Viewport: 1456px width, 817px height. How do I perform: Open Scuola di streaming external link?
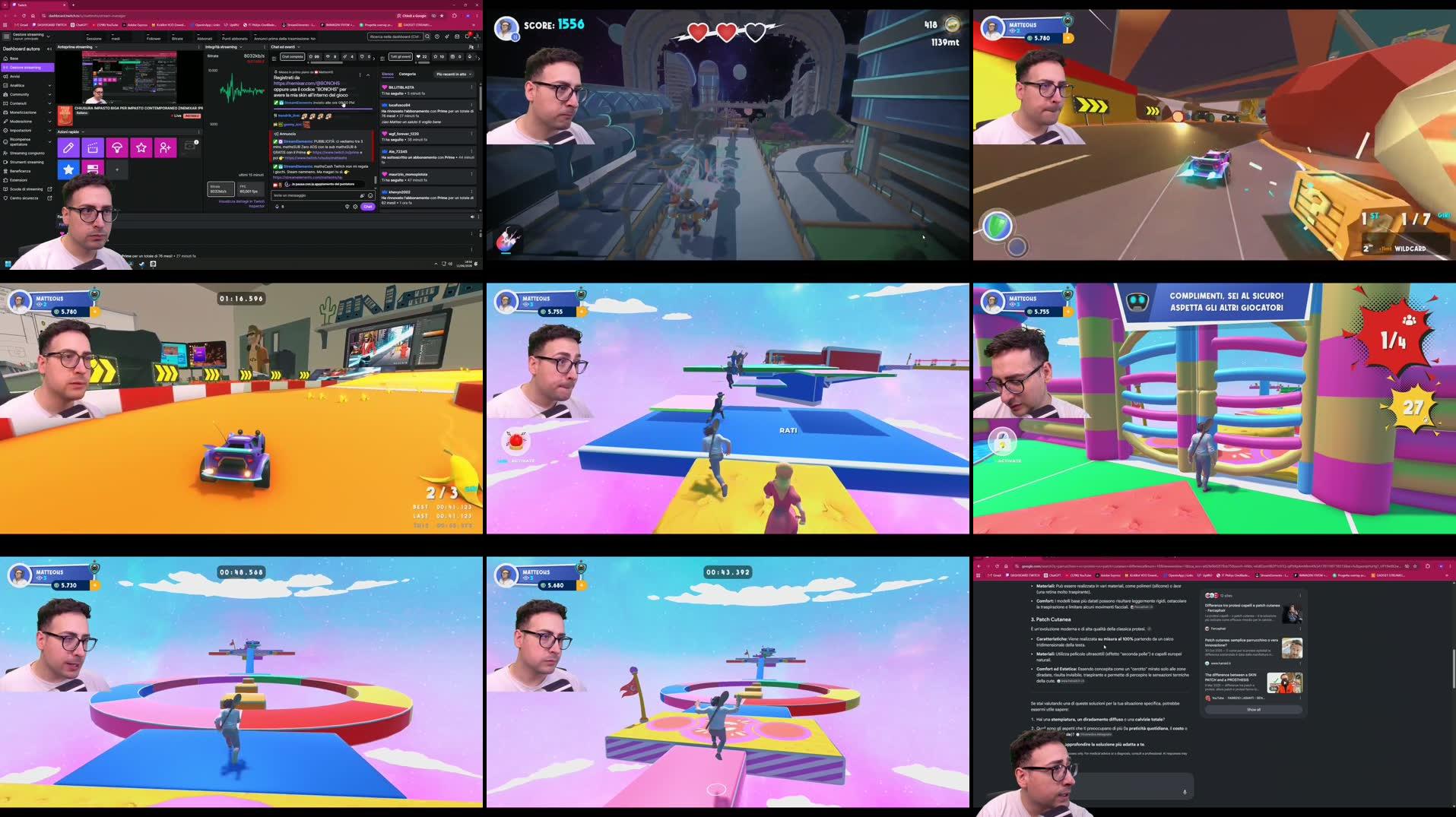click(x=27, y=189)
